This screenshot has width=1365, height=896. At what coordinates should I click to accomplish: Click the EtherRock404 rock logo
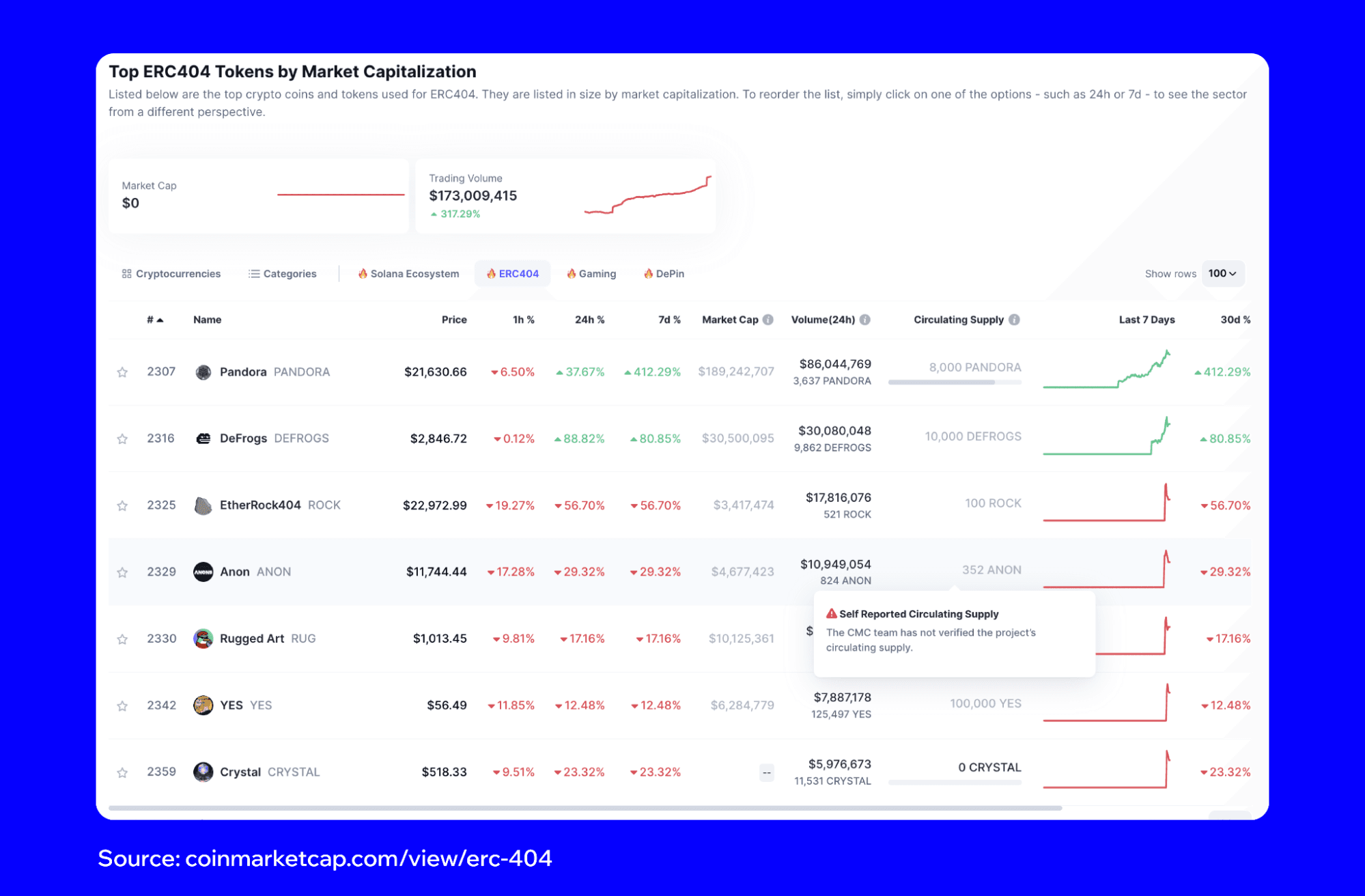(x=203, y=505)
